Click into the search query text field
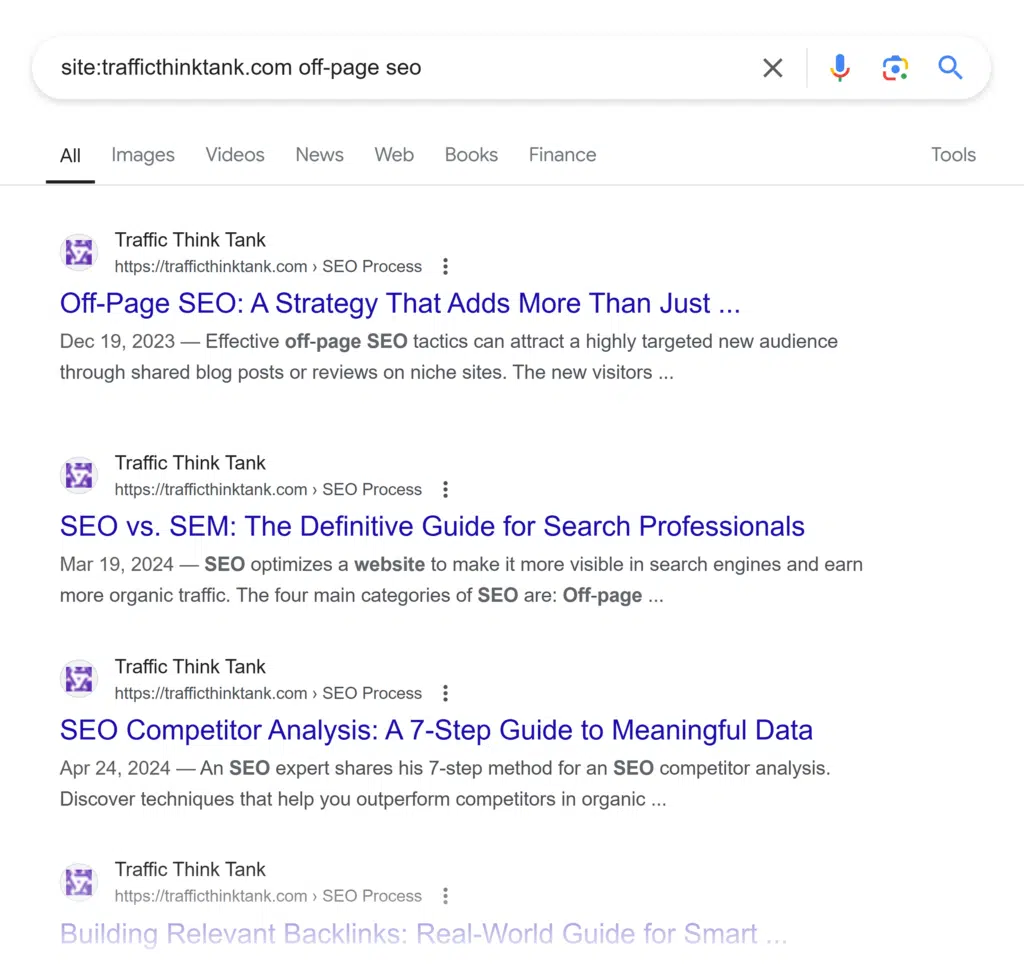1024x971 pixels. pos(380,68)
